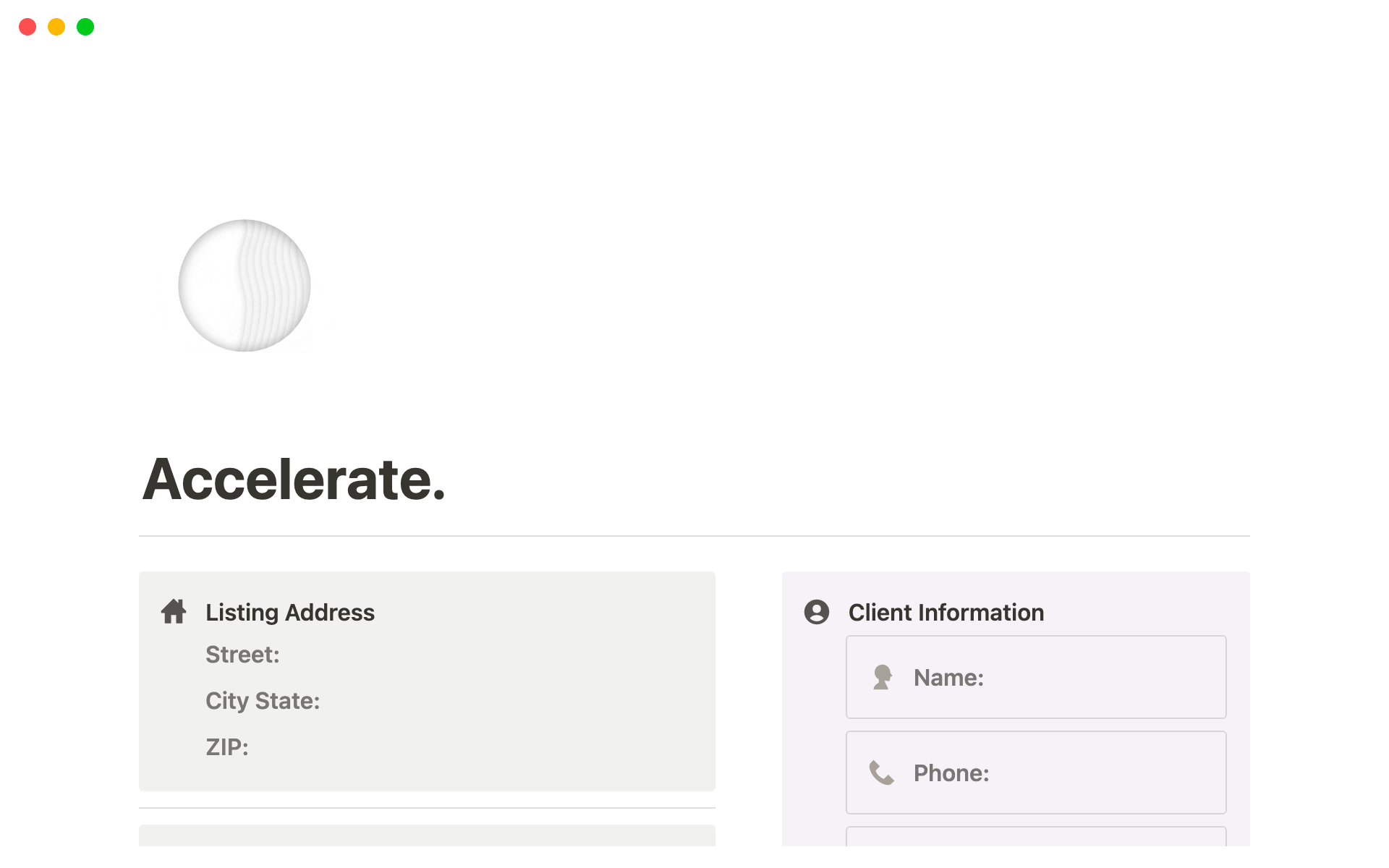1389x868 pixels.
Task: Click the partly visible box under Phone
Action: point(1036,836)
